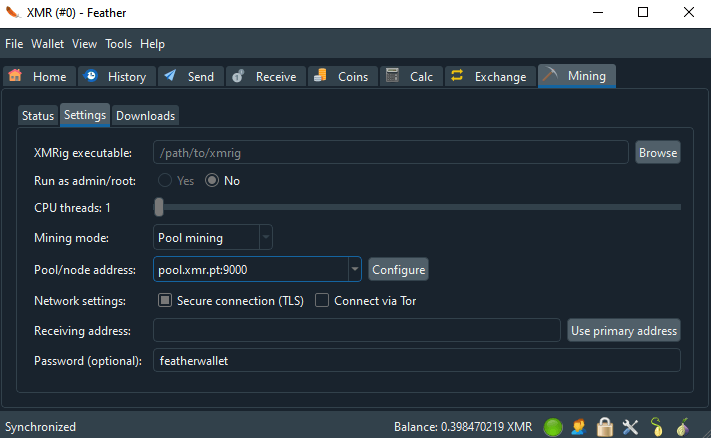Click the CPU threads slider handle
Image resolution: width=711 pixels, height=438 pixels.
159,207
